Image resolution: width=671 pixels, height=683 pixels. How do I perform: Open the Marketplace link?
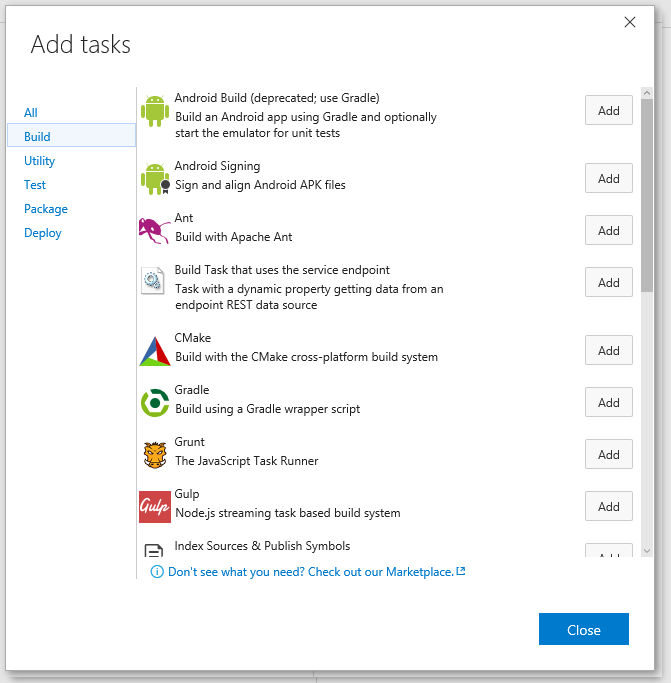(x=311, y=572)
